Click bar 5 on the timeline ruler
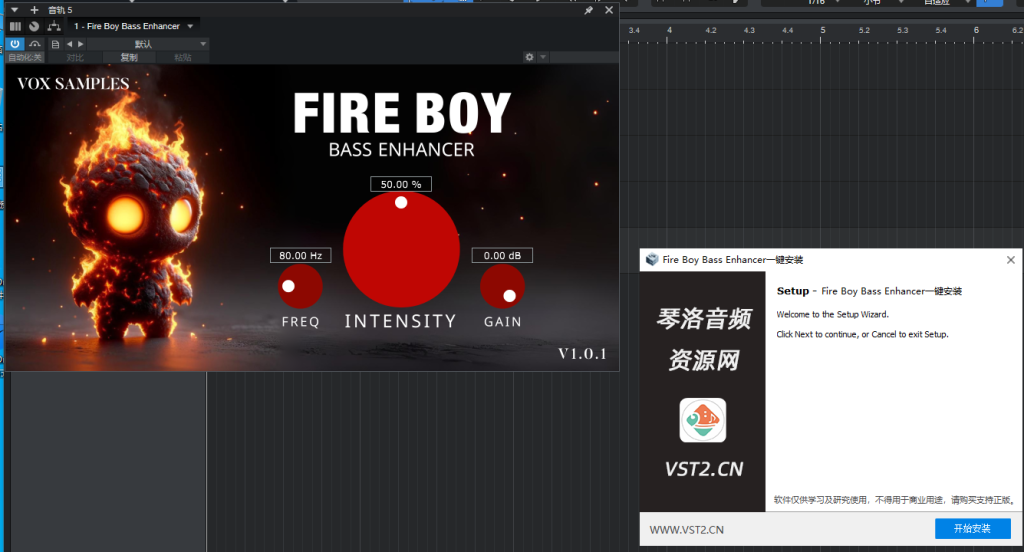Image resolution: width=1024 pixels, height=552 pixels. pos(823,30)
